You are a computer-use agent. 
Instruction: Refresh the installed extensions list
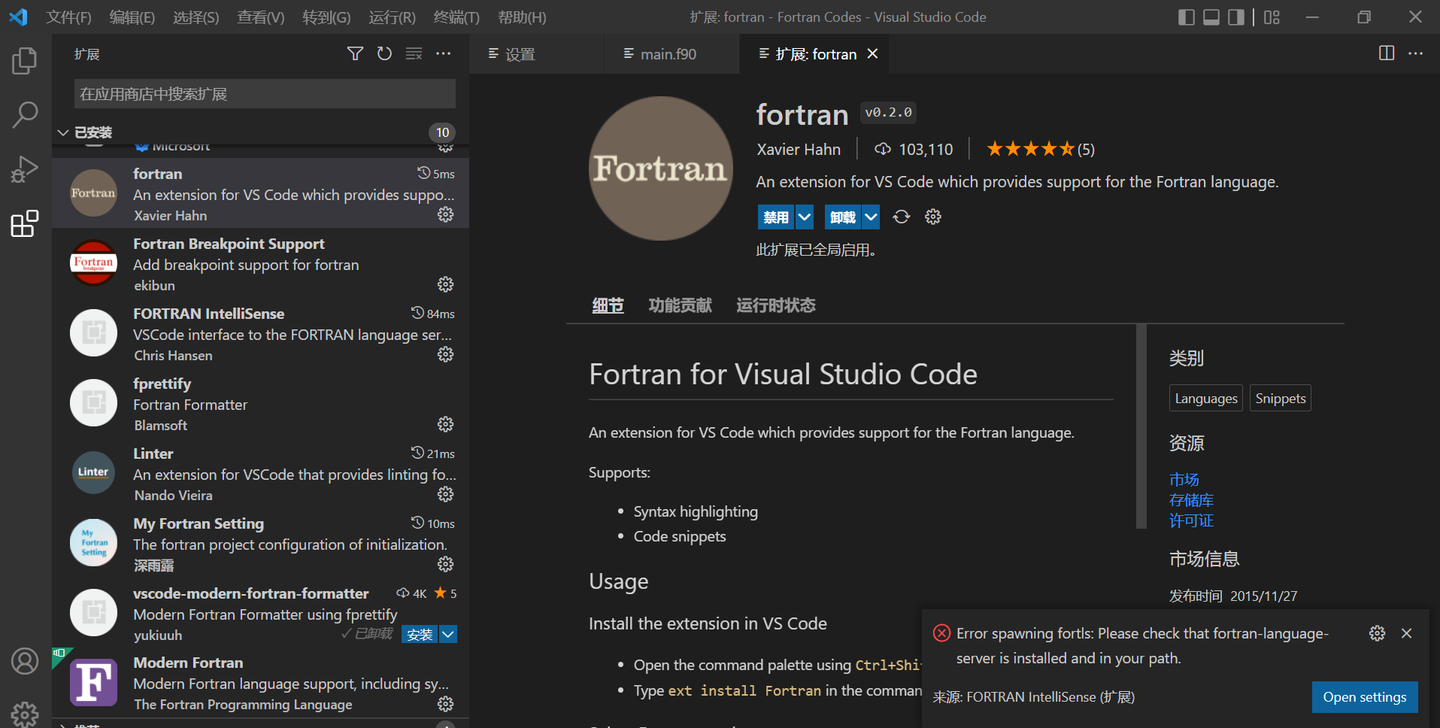pos(384,53)
